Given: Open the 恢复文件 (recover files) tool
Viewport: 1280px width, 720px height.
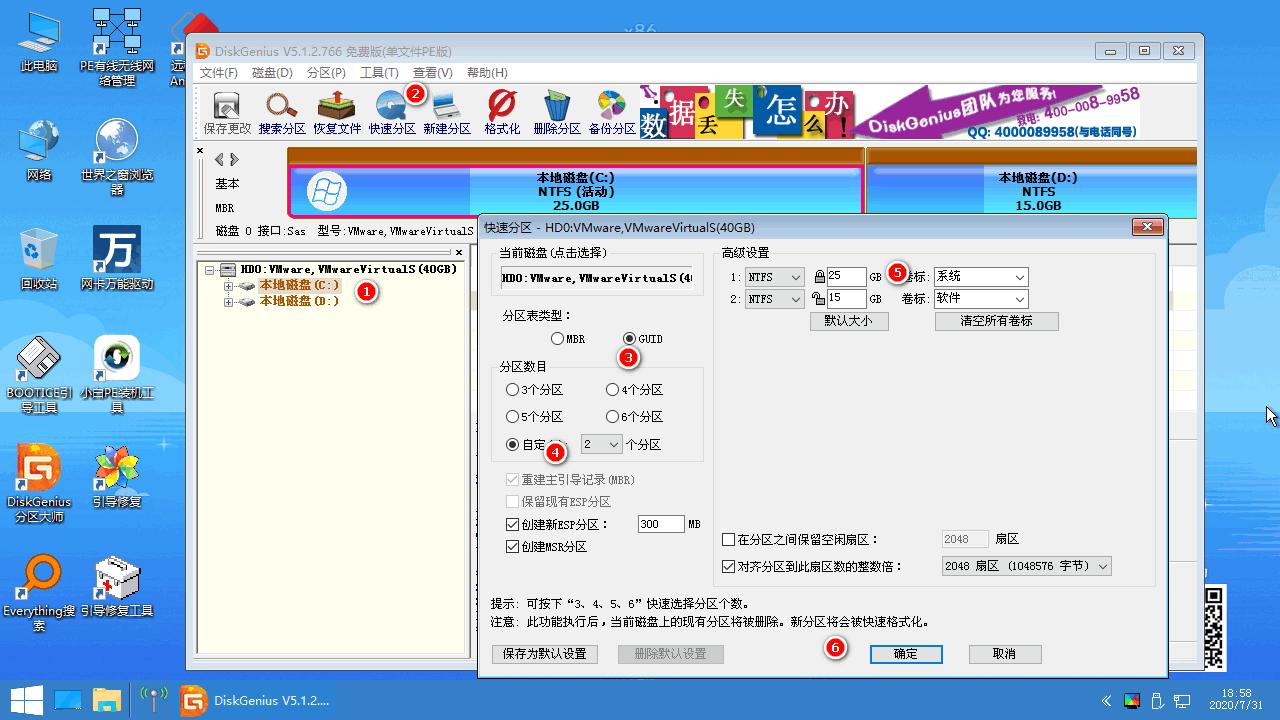Looking at the screenshot, I should 337,110.
